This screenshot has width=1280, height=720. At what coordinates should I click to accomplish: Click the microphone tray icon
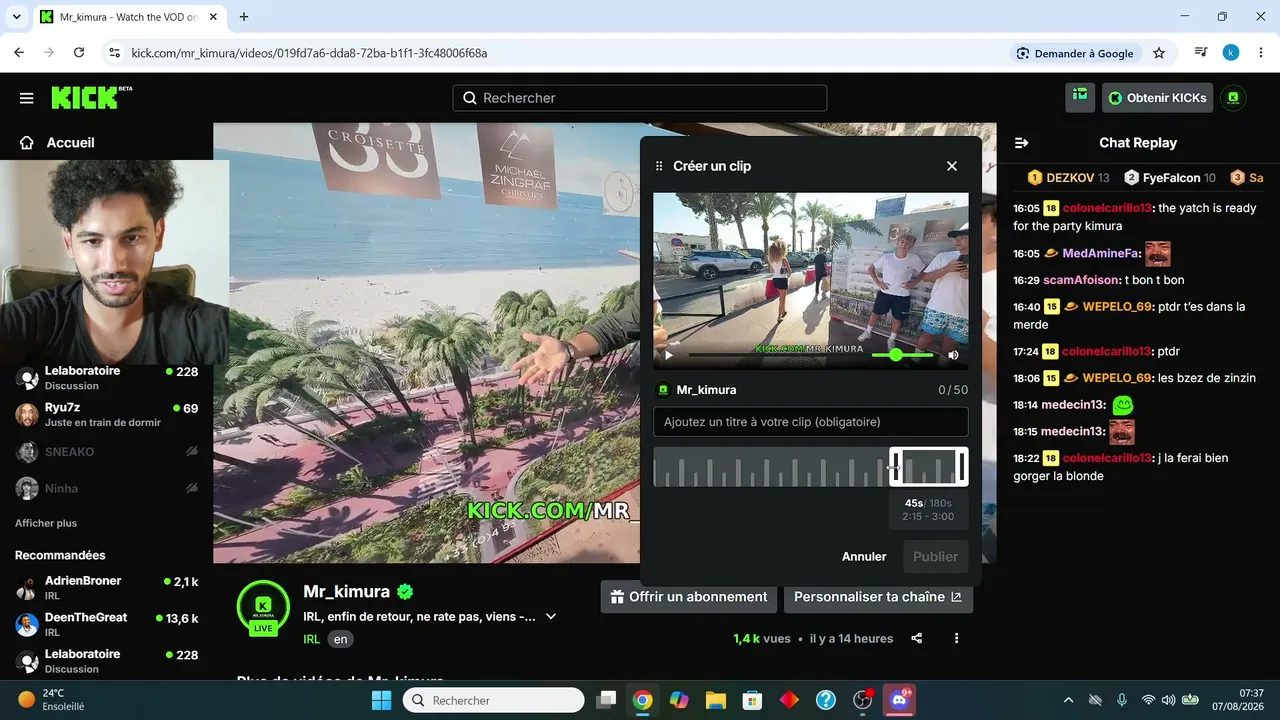(x=1122, y=700)
